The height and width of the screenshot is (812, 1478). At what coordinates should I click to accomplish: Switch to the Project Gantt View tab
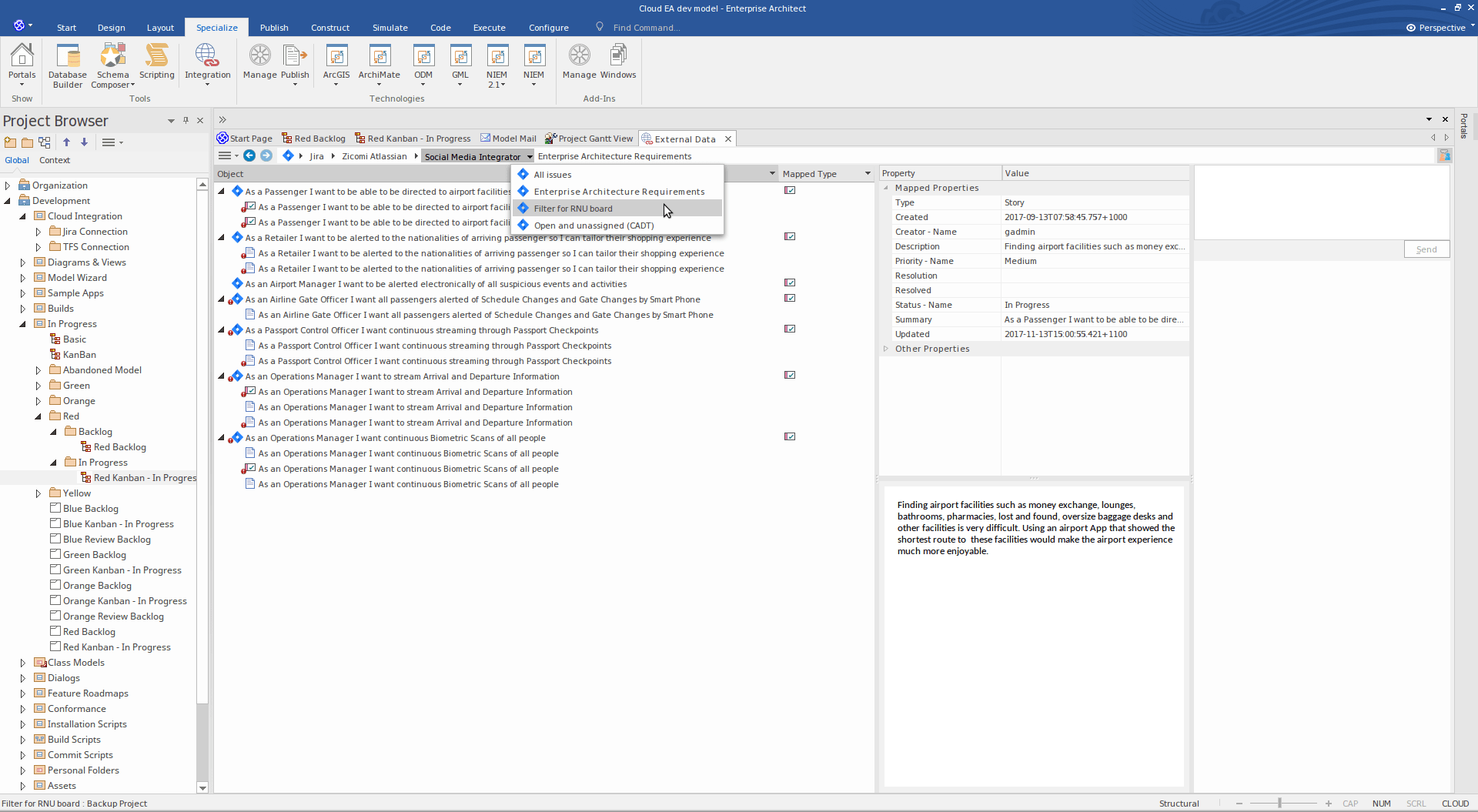pos(589,139)
